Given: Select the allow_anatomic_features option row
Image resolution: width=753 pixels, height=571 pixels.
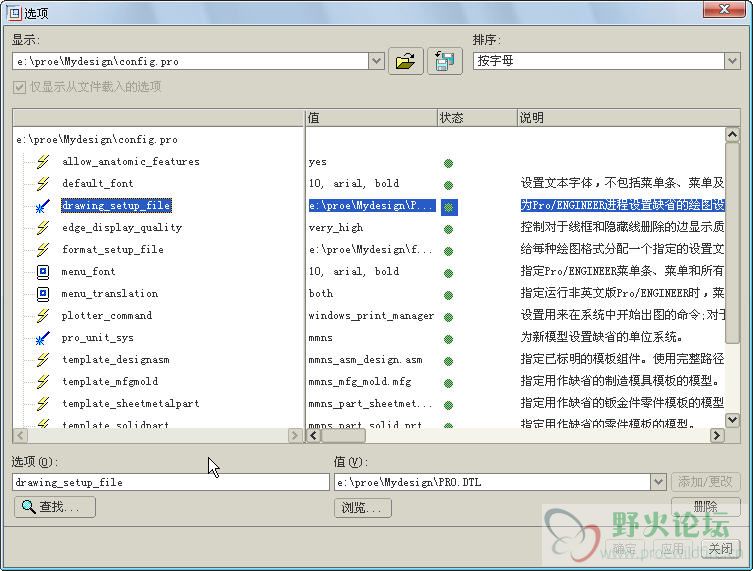Looking at the screenshot, I should pyautogui.click(x=131, y=162).
